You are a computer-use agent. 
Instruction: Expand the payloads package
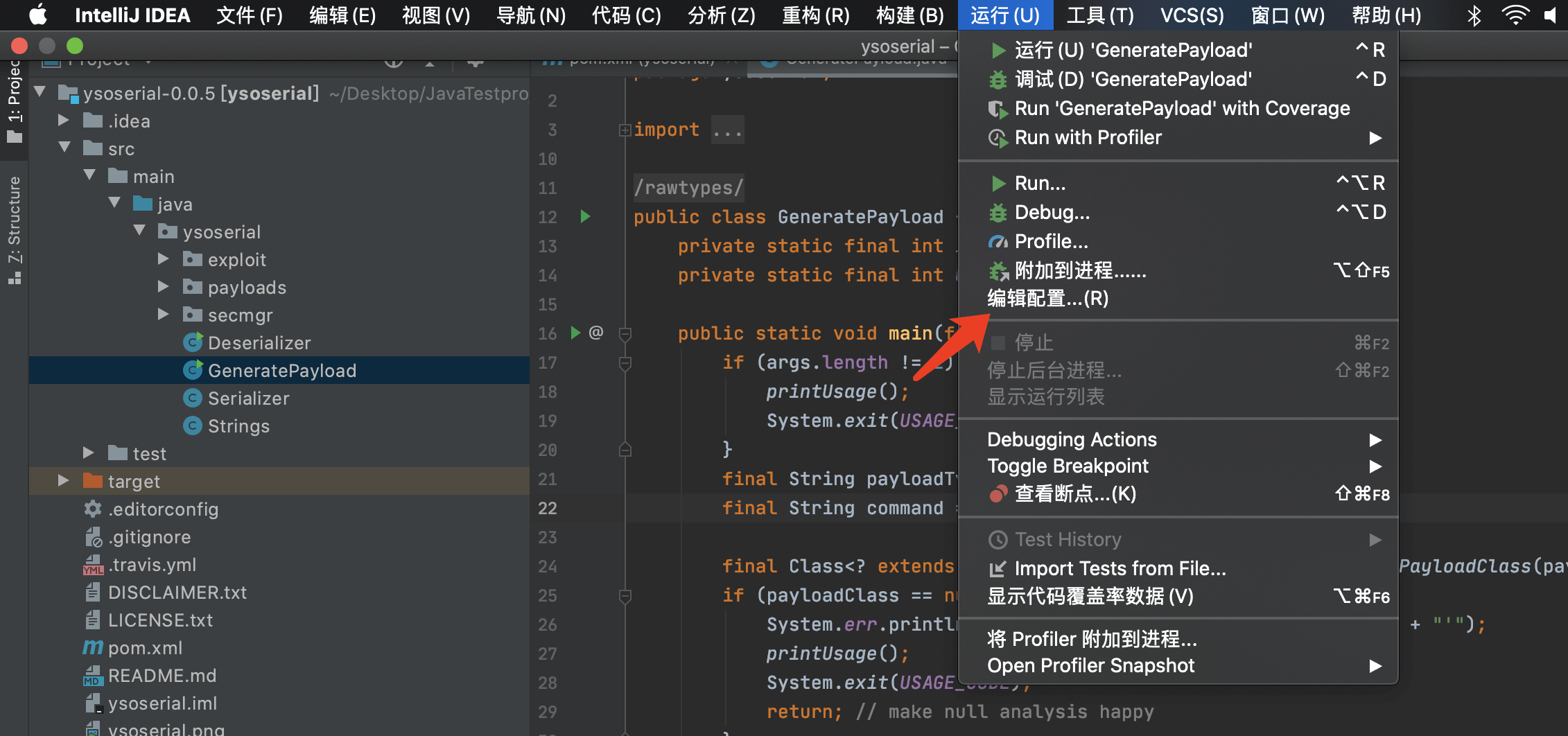coord(164,286)
